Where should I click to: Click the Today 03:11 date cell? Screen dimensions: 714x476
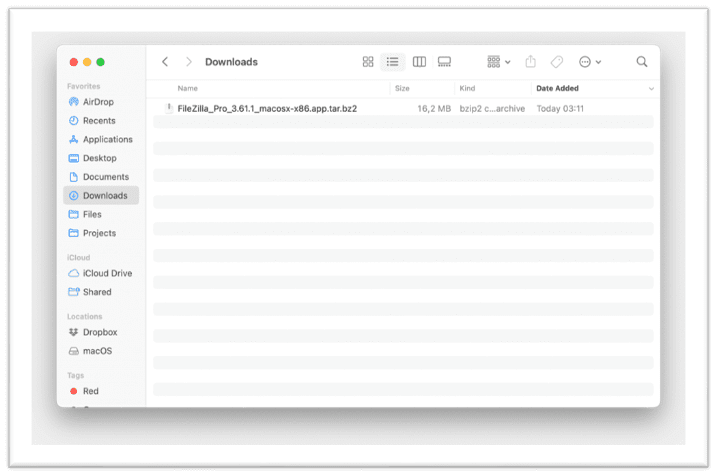560,108
